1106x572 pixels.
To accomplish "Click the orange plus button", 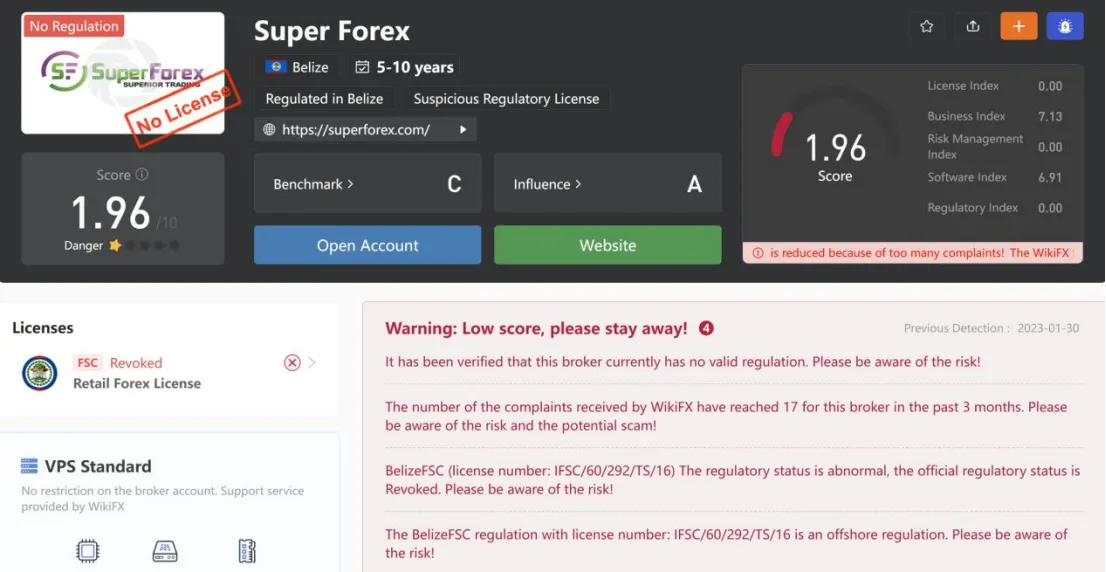I will pyautogui.click(x=1019, y=26).
